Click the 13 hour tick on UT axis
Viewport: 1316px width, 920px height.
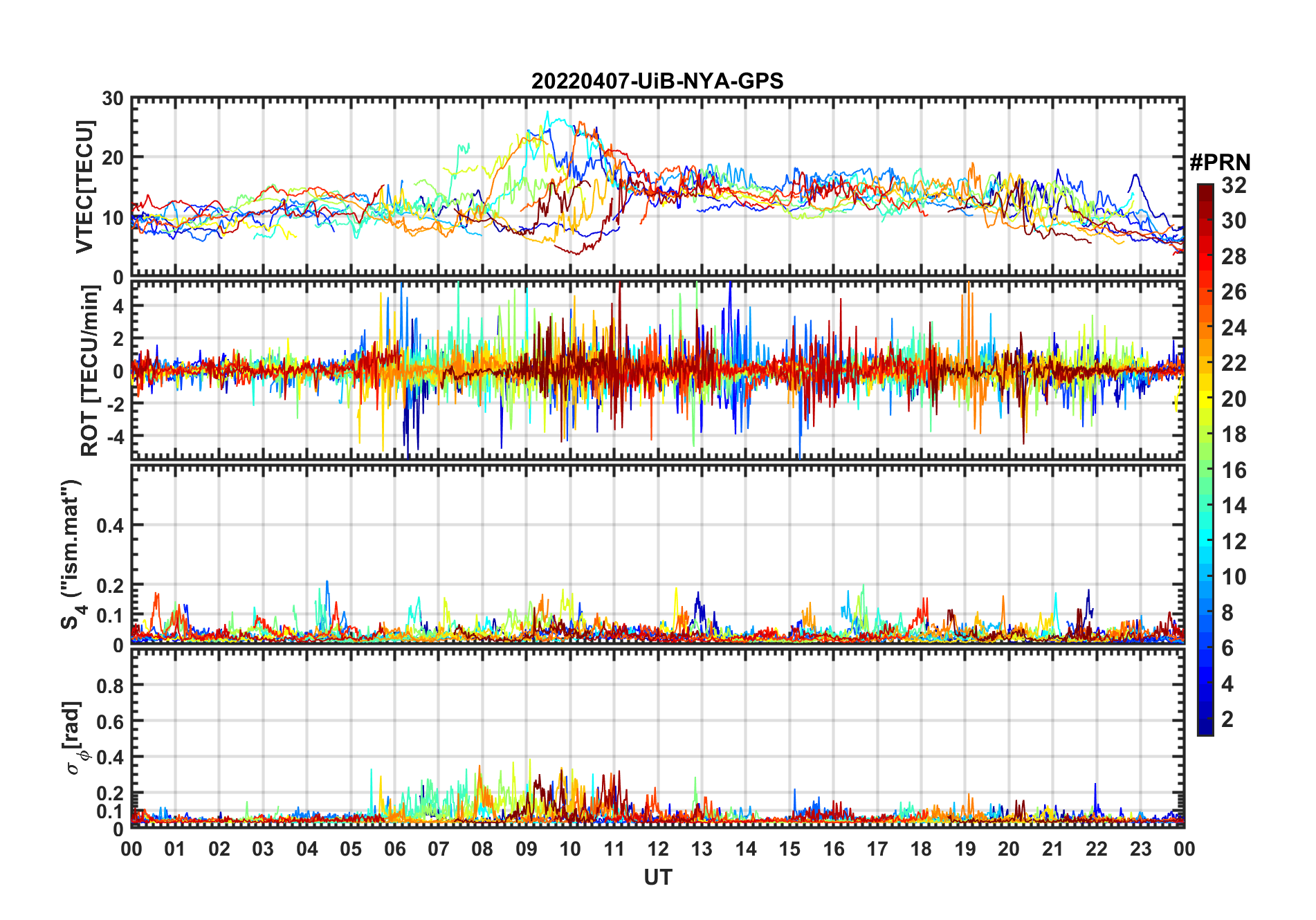(702, 849)
